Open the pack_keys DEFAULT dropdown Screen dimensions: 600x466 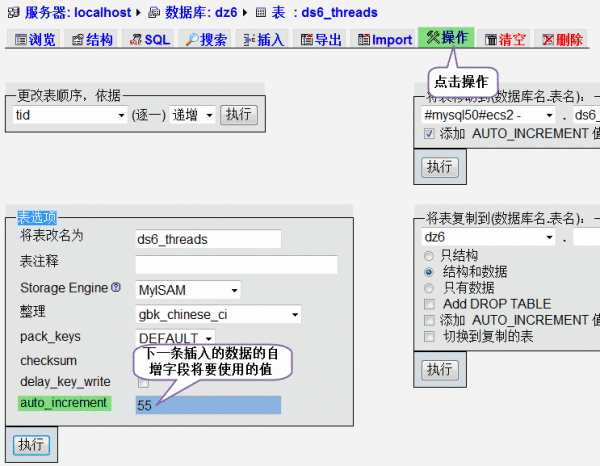(x=175, y=338)
